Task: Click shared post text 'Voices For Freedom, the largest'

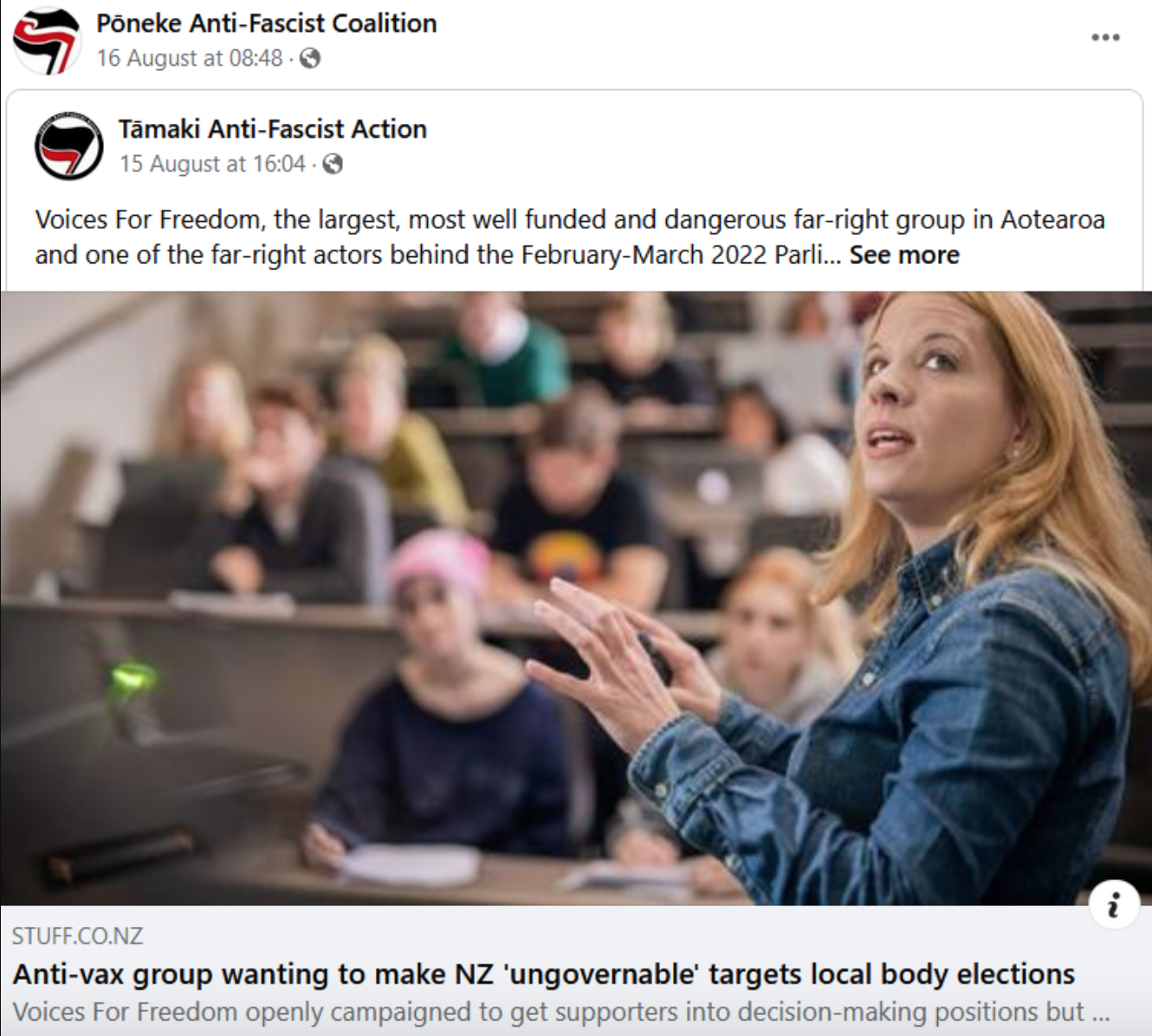Action: click(570, 219)
